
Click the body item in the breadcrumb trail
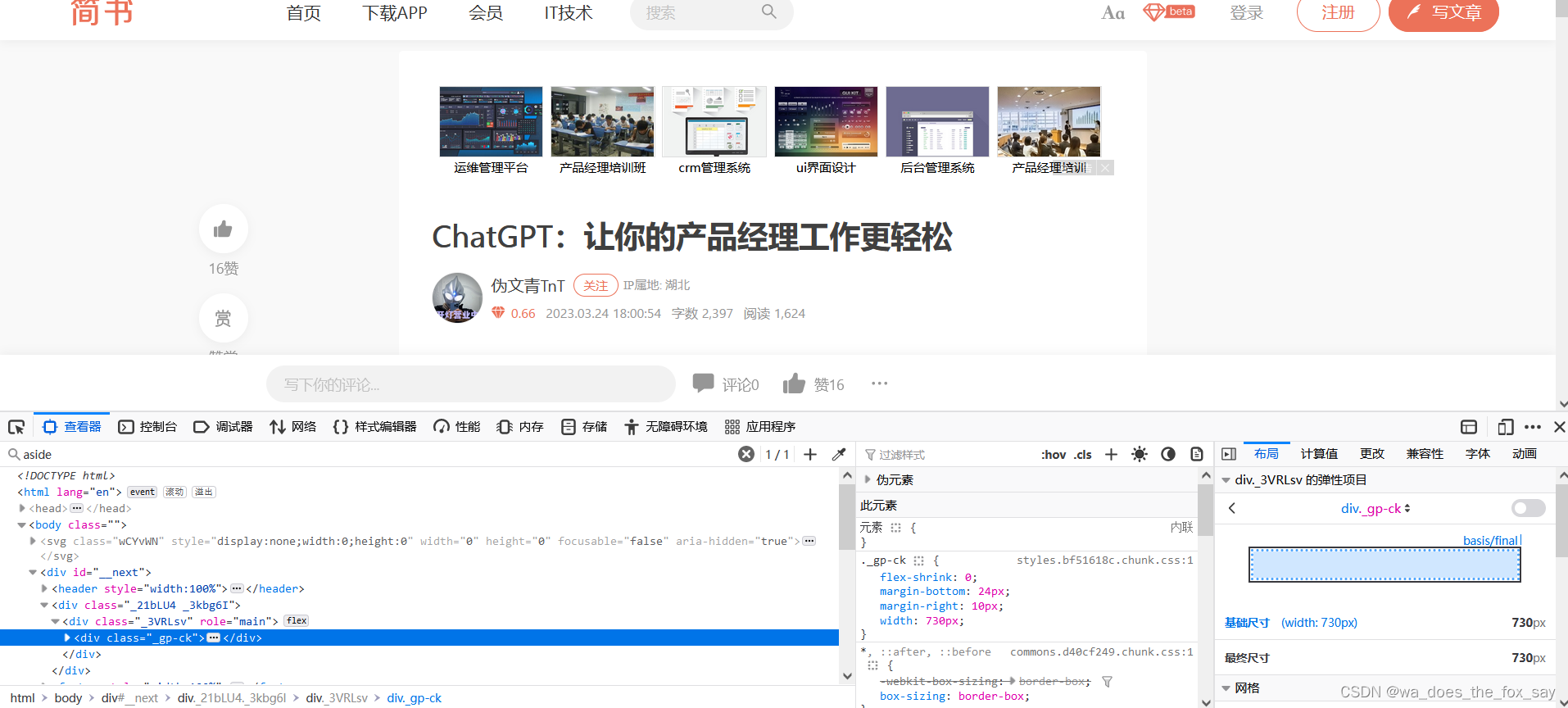pos(68,698)
